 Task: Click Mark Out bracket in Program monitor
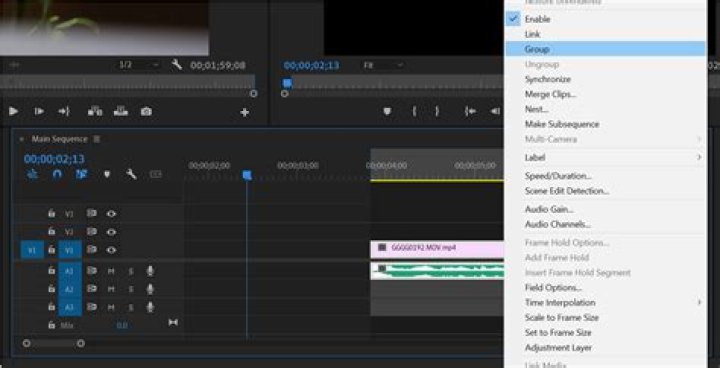(437, 111)
